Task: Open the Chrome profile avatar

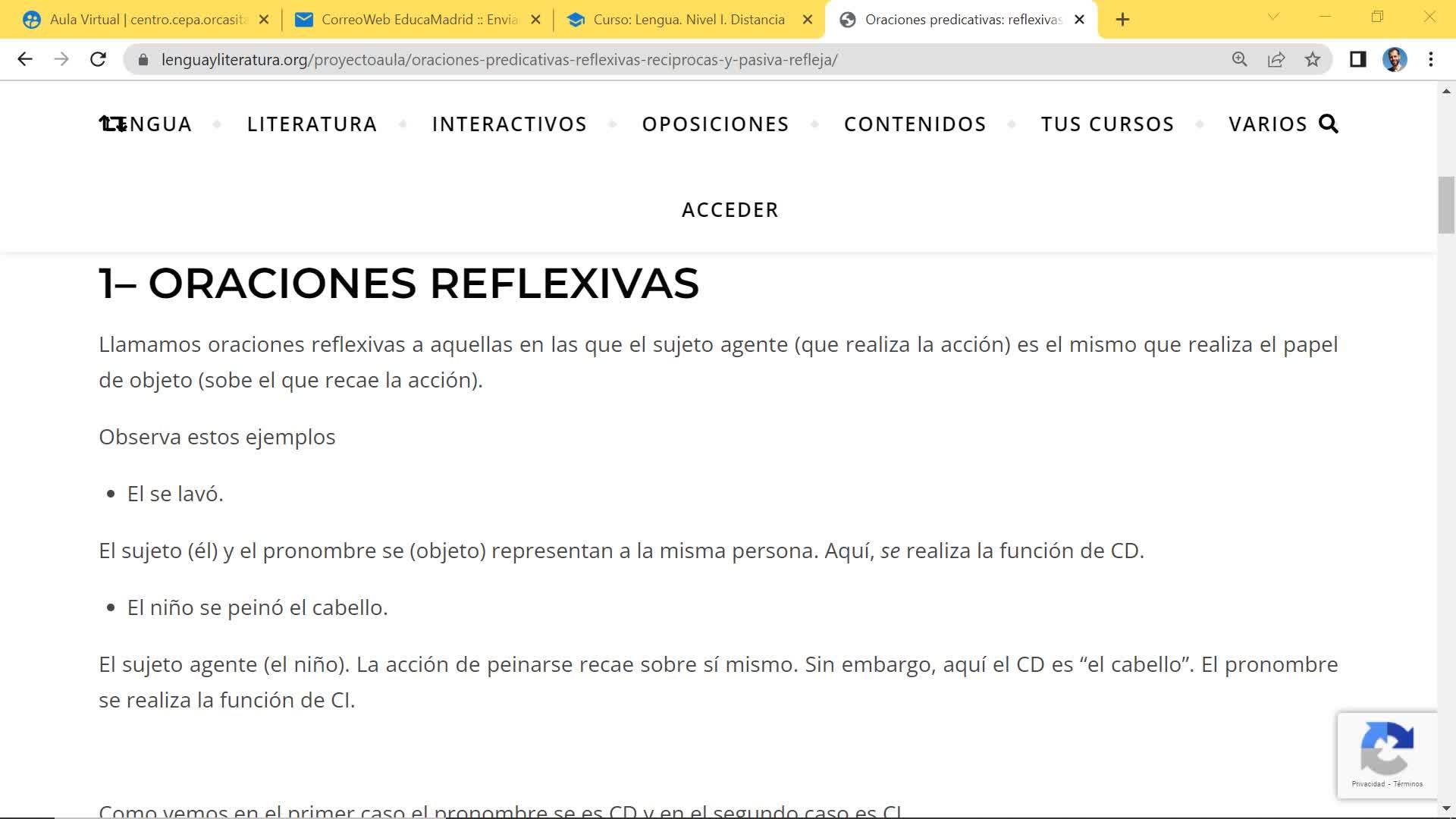Action: (1395, 59)
